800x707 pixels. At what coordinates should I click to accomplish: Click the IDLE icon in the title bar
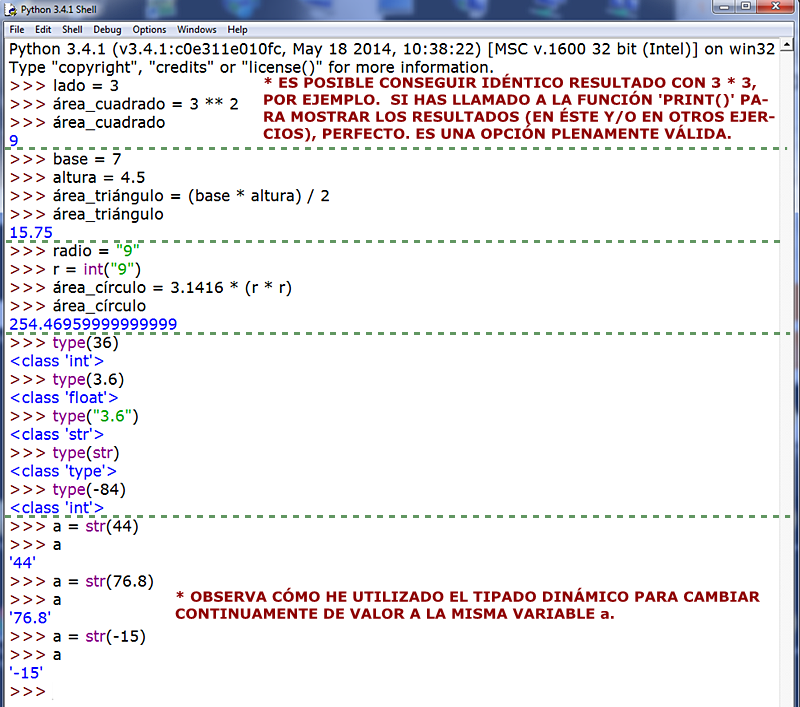pyautogui.click(x=10, y=8)
